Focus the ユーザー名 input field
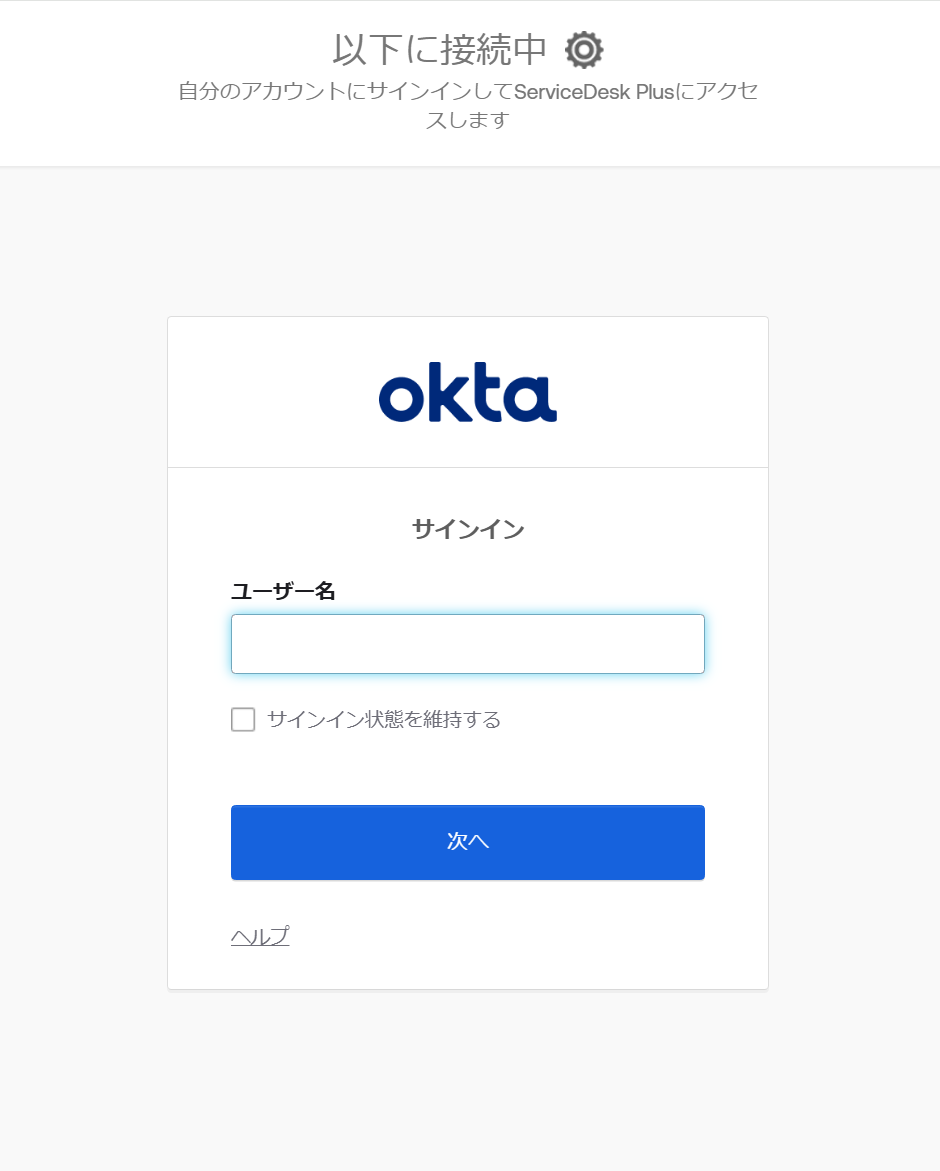 [467, 644]
